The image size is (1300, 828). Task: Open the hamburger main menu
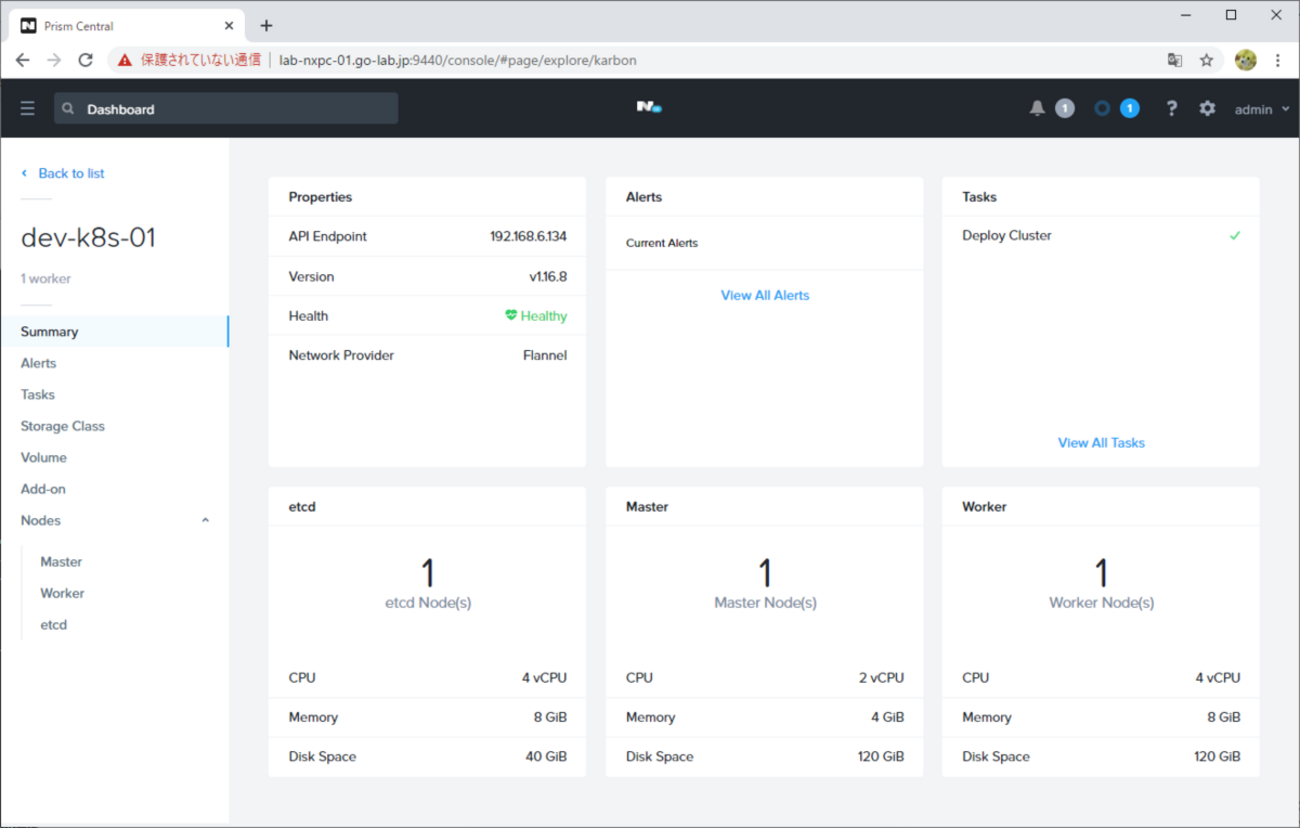pos(27,108)
